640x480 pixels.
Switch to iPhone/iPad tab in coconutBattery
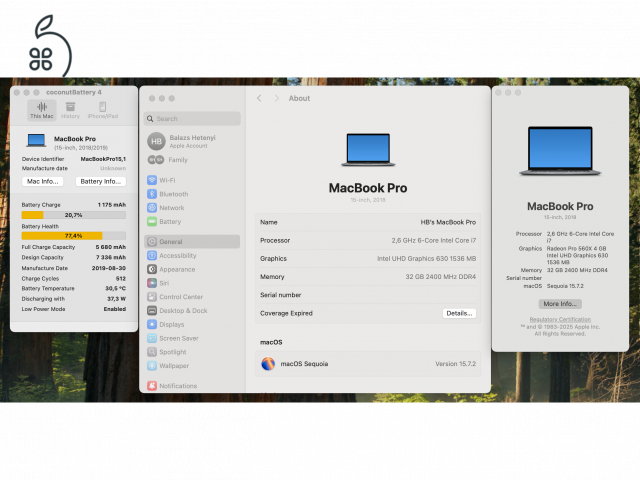coord(103,110)
